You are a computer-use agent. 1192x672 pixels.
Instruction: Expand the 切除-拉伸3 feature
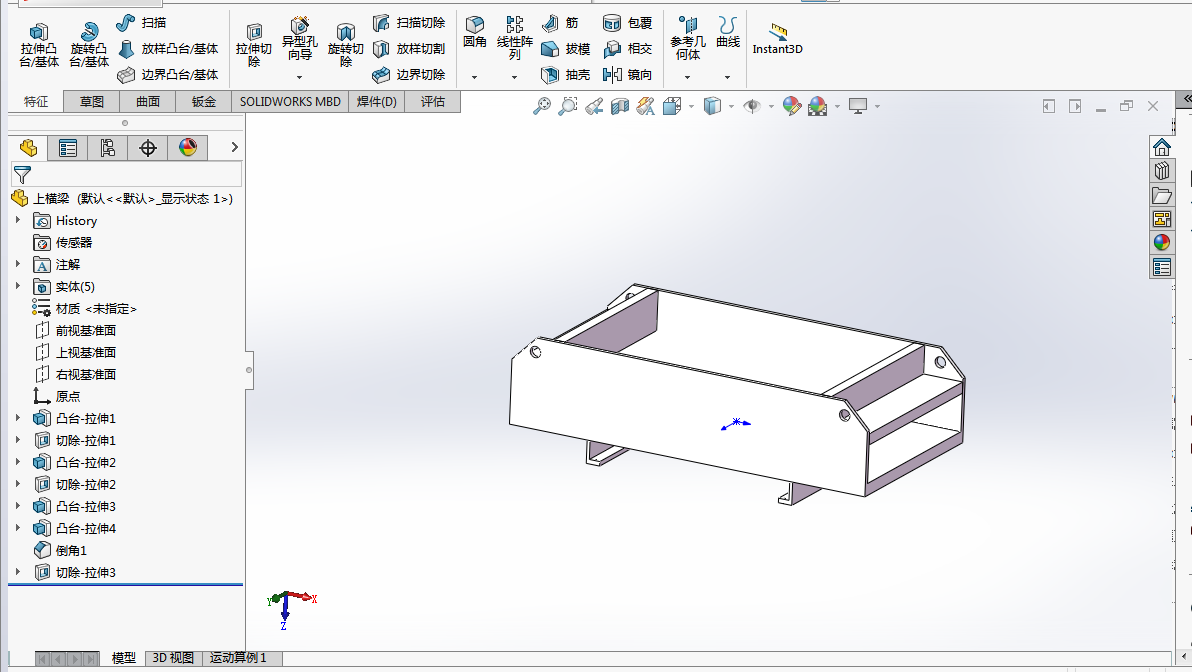(18, 572)
